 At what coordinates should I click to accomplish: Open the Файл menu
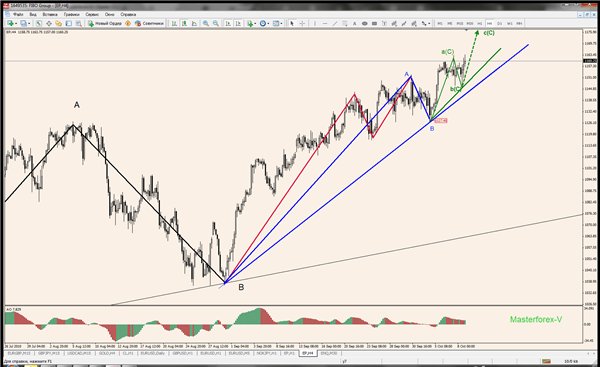(x=18, y=15)
